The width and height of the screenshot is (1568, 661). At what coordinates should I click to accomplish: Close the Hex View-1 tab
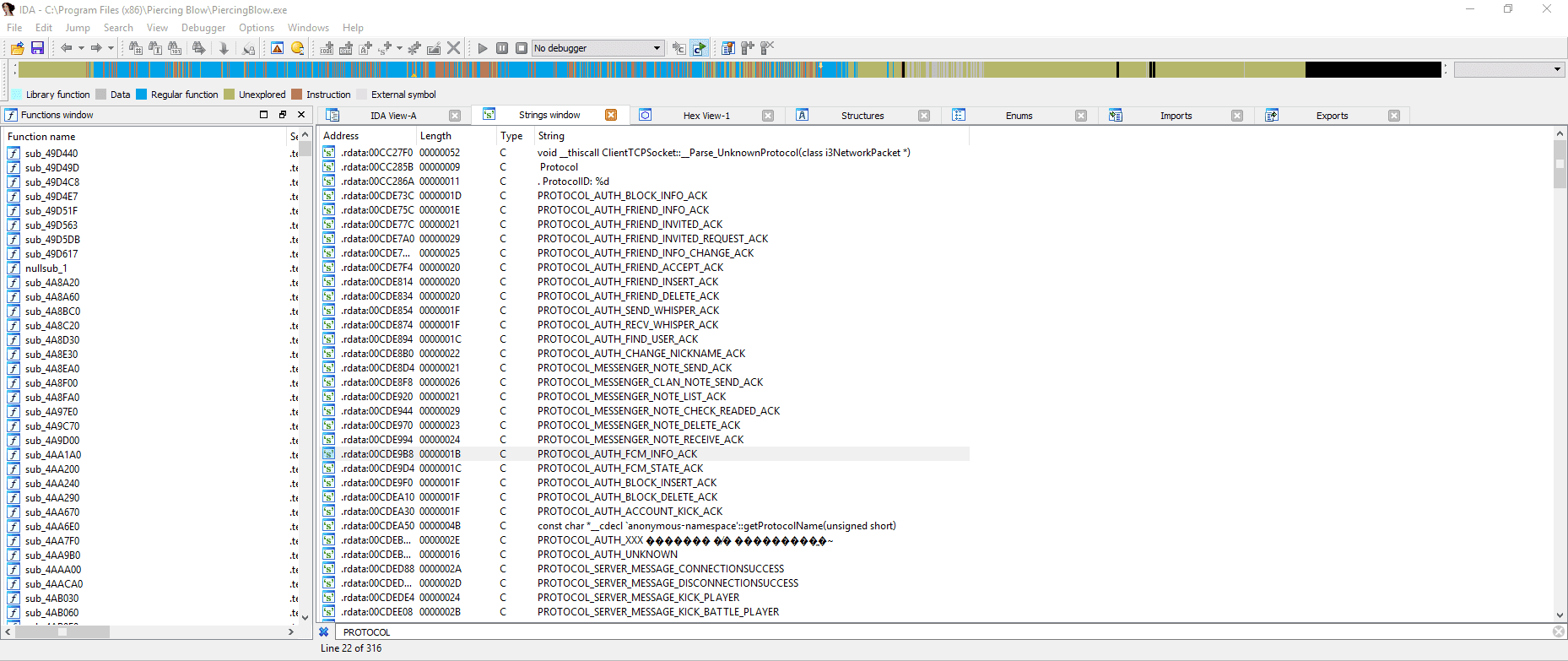(768, 116)
